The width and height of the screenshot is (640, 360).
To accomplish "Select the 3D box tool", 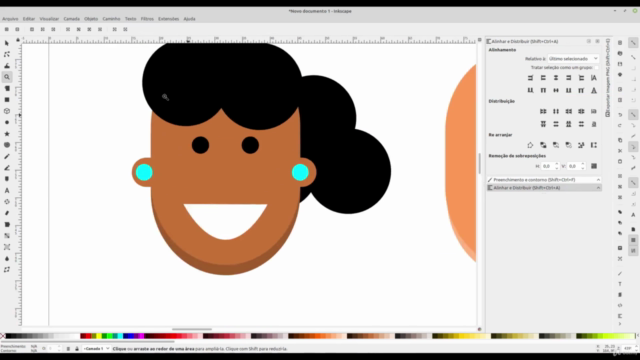I will [x=7, y=111].
